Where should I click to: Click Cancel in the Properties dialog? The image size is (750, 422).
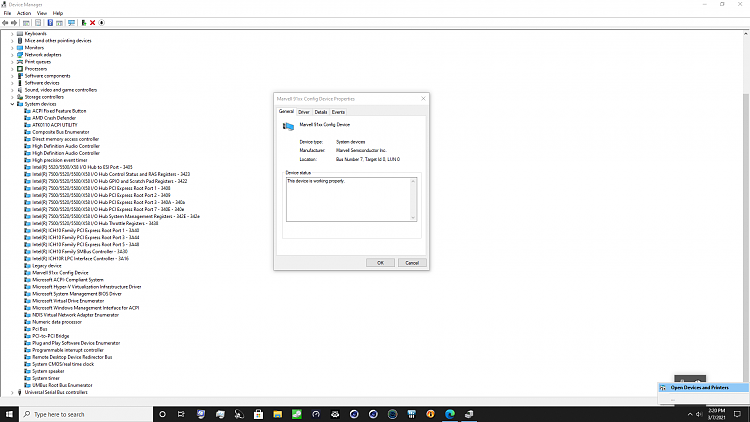[x=412, y=263]
